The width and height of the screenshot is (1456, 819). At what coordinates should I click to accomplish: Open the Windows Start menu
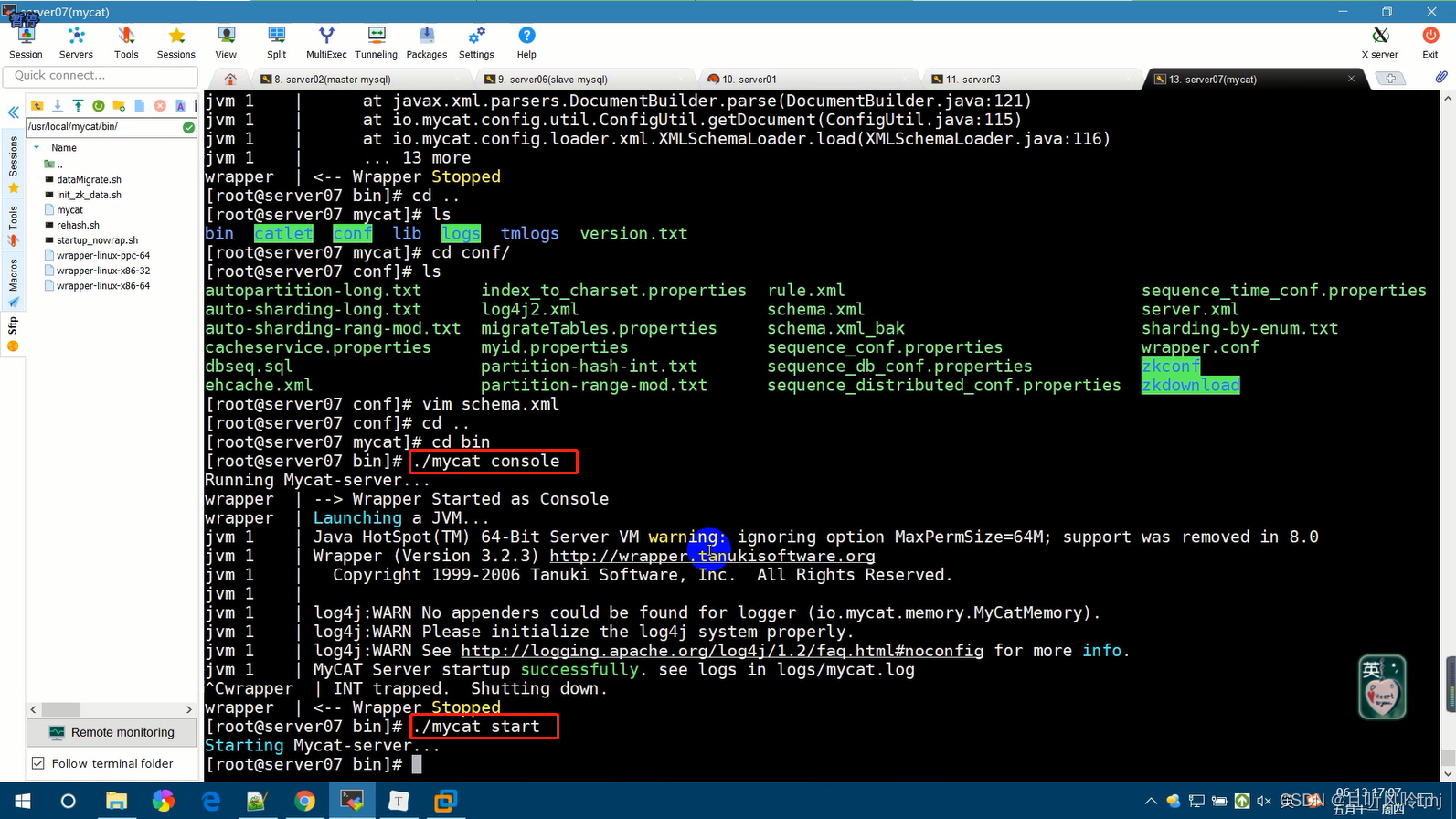coord(23,802)
